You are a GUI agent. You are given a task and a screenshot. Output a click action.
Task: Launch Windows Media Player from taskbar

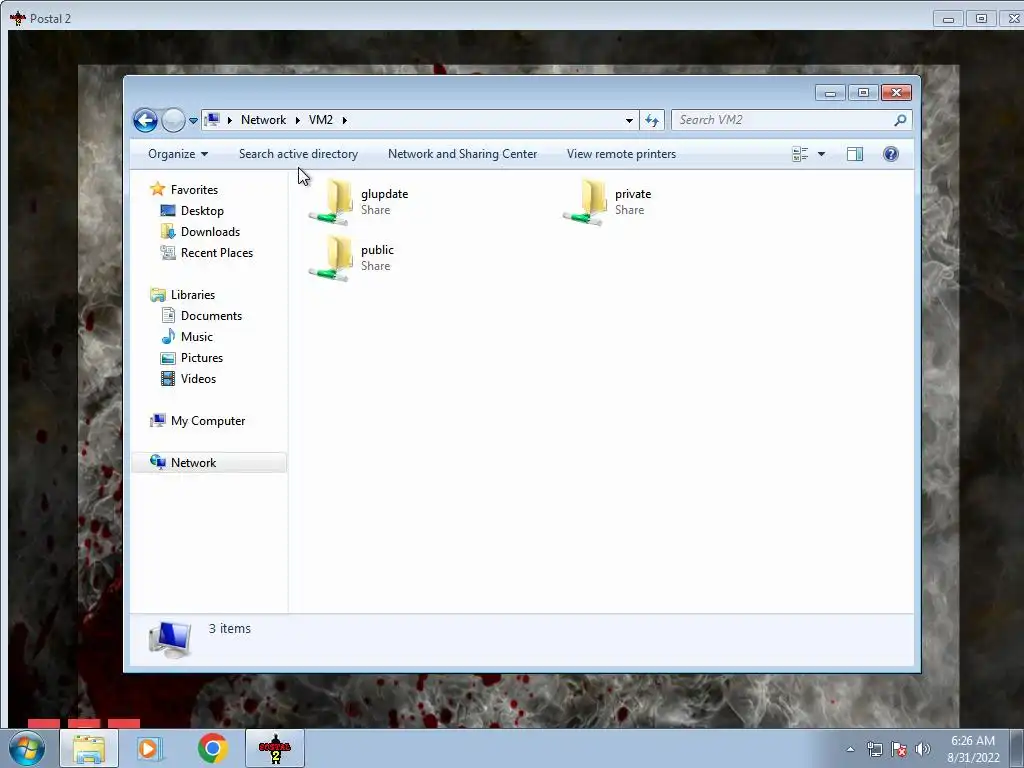pos(149,749)
